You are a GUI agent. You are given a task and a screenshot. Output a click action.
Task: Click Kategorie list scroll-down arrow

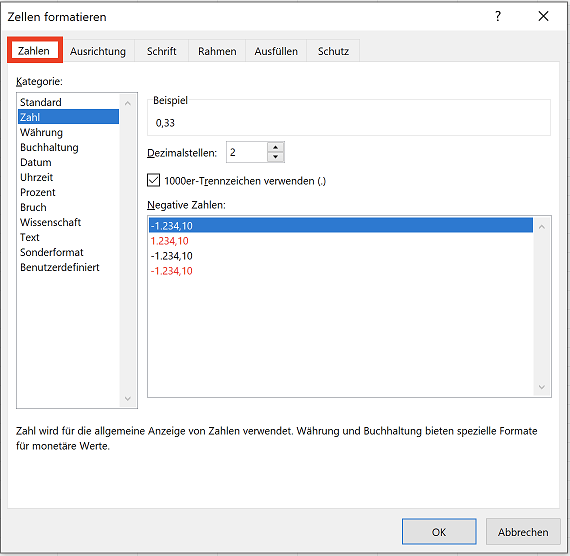coord(128,399)
